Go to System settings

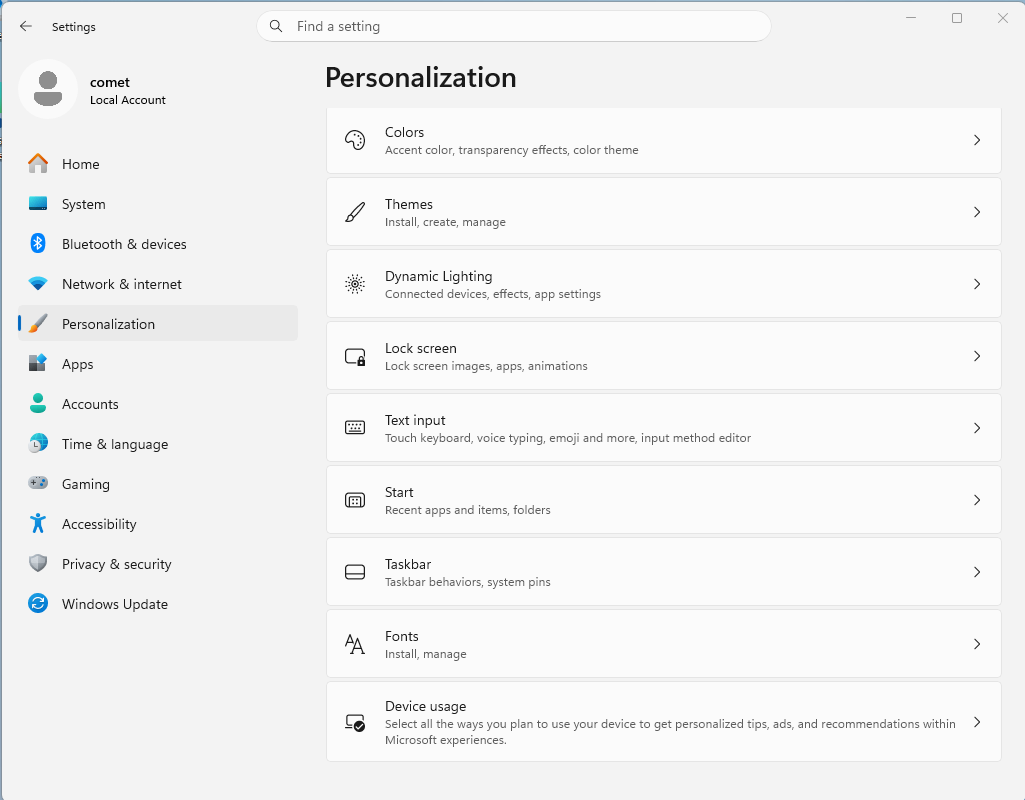click(x=158, y=203)
